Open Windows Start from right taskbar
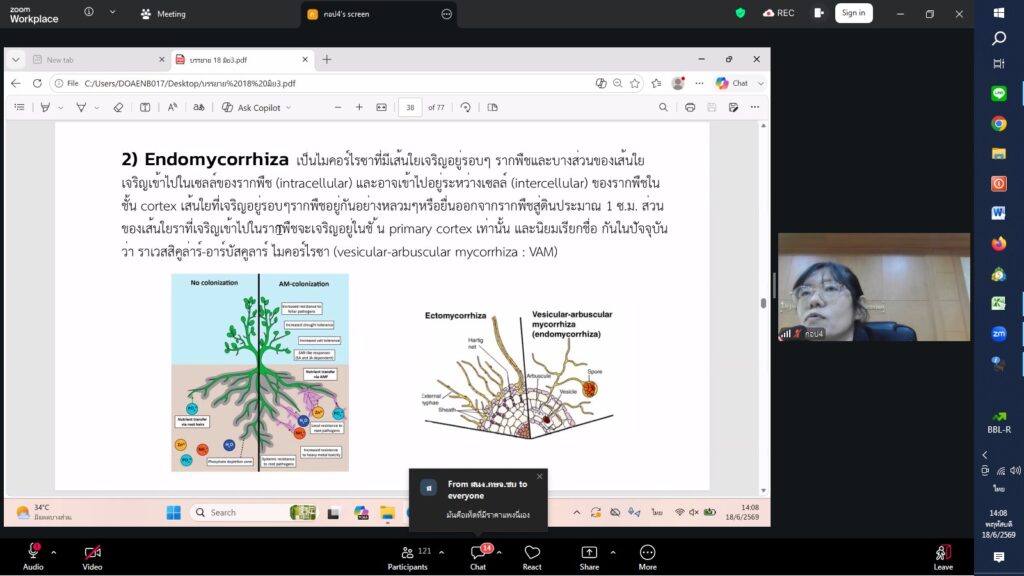 pyautogui.click(x=999, y=13)
